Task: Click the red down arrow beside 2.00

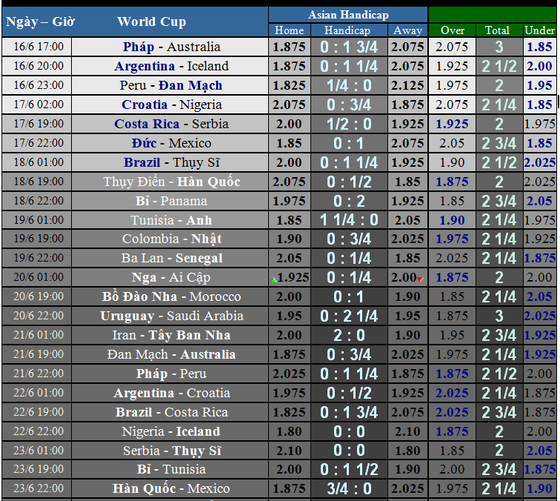Action: 420,279
